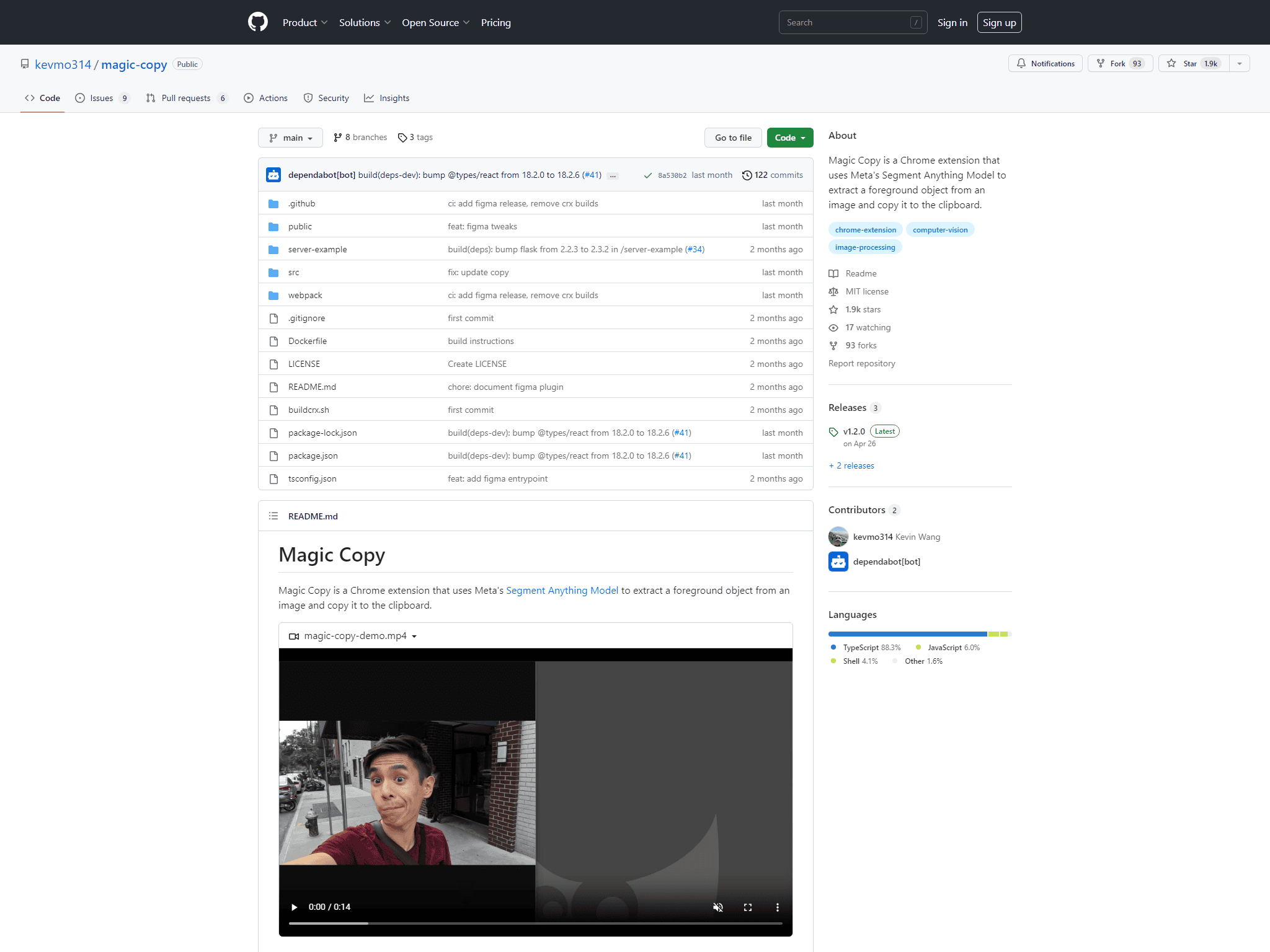Switch to the Issues tab
1270x952 pixels.
click(x=102, y=98)
